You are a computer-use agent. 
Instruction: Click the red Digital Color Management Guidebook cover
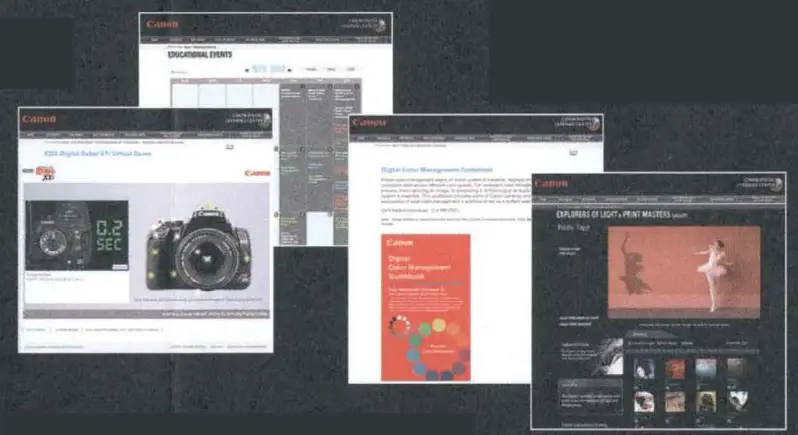click(425, 307)
